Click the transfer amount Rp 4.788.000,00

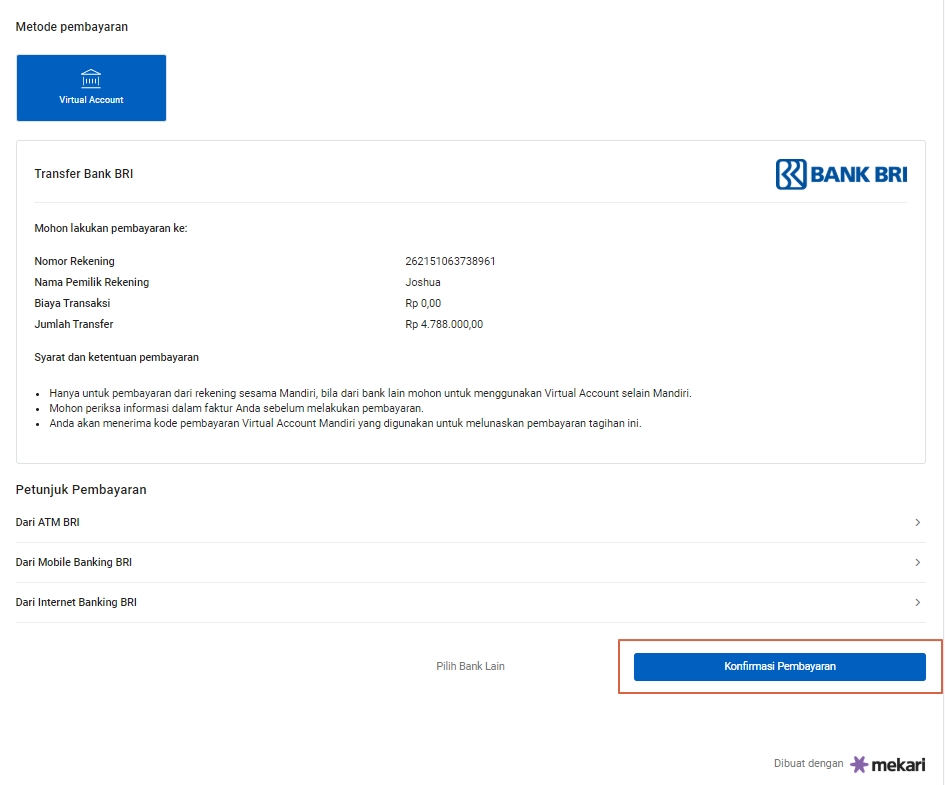click(x=444, y=324)
